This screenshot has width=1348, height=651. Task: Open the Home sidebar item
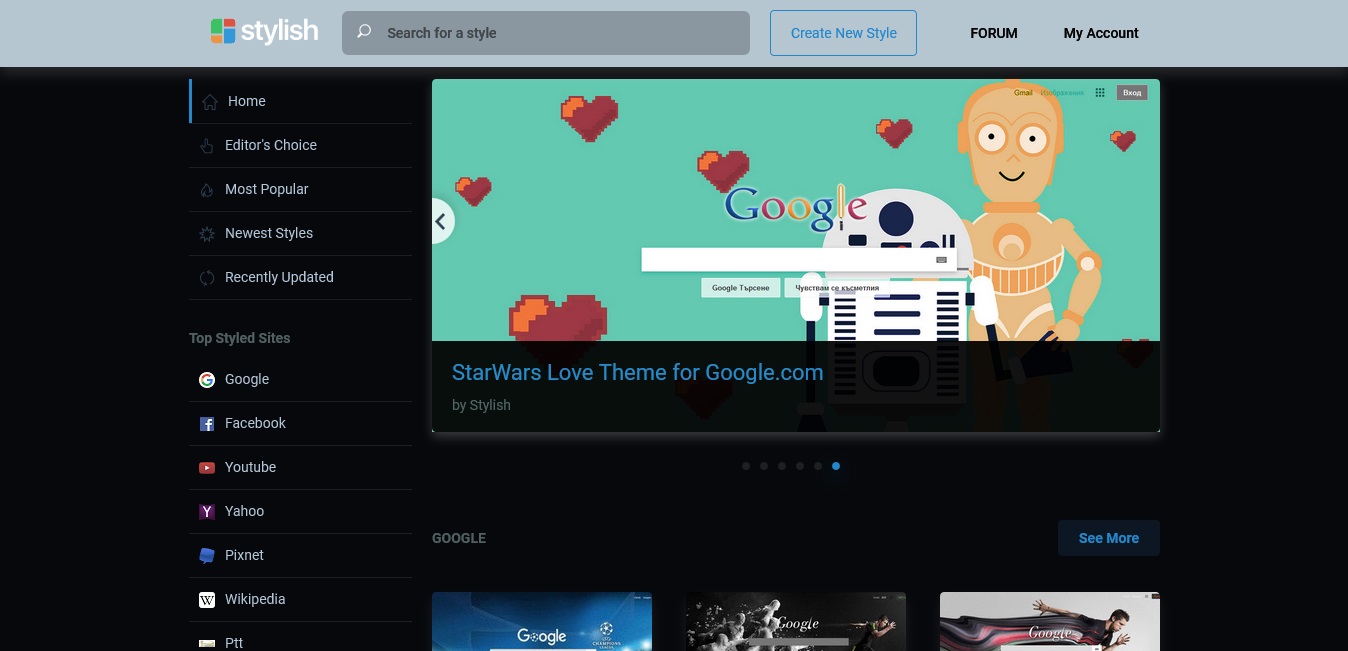[301, 101]
